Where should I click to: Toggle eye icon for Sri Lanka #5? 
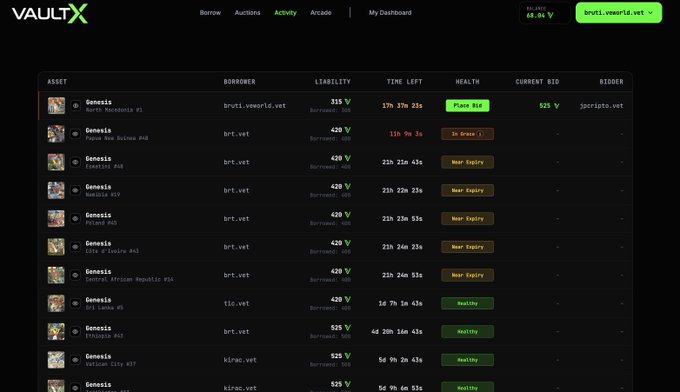(x=75, y=303)
